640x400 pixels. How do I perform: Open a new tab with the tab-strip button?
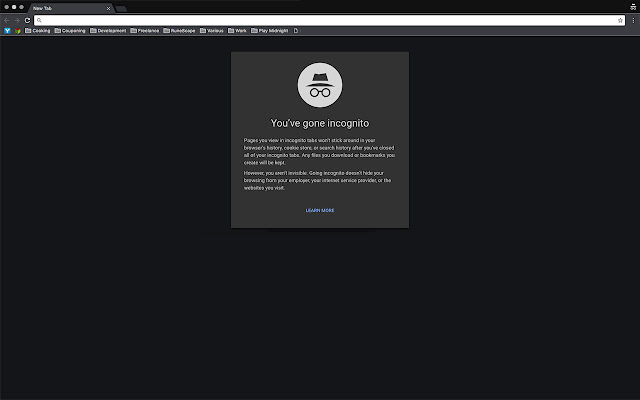tap(121, 9)
